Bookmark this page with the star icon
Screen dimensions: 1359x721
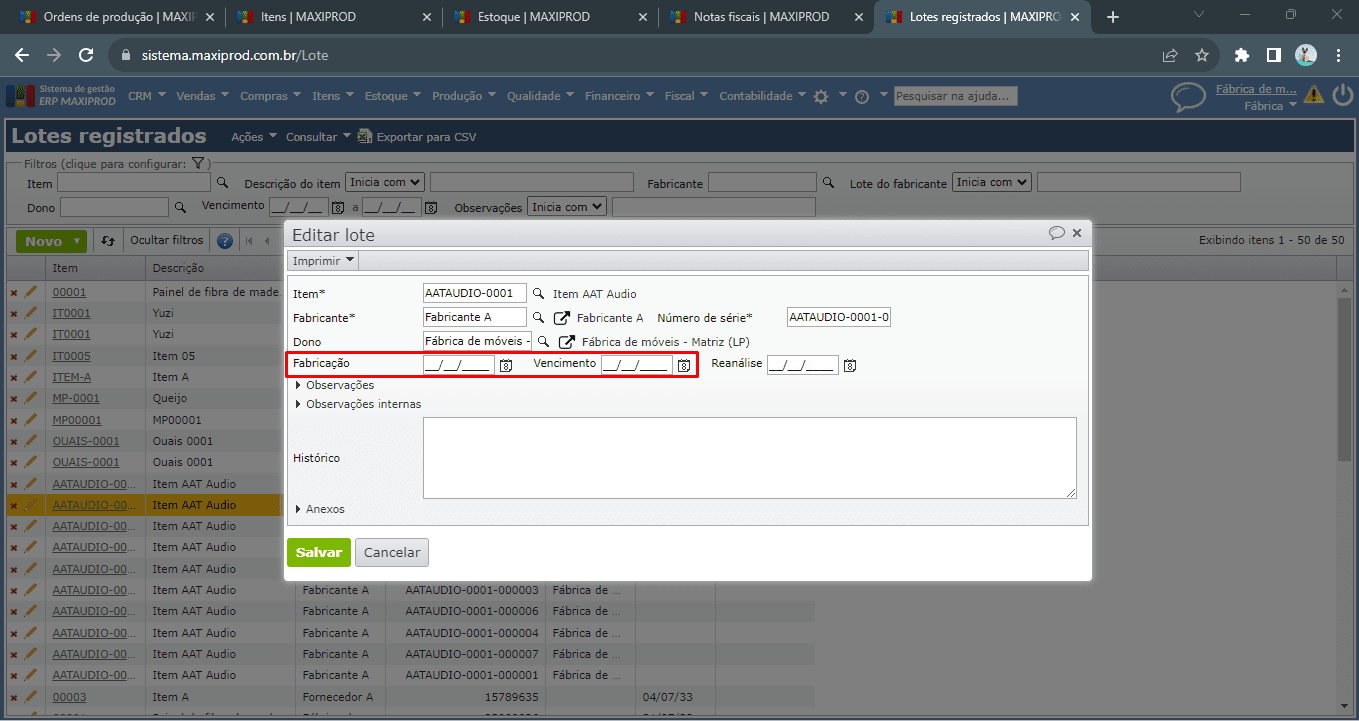tap(1202, 55)
